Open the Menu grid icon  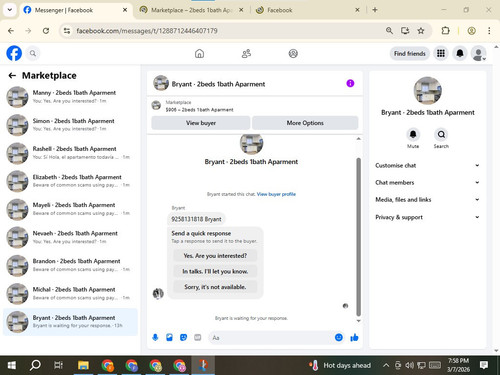(441, 53)
